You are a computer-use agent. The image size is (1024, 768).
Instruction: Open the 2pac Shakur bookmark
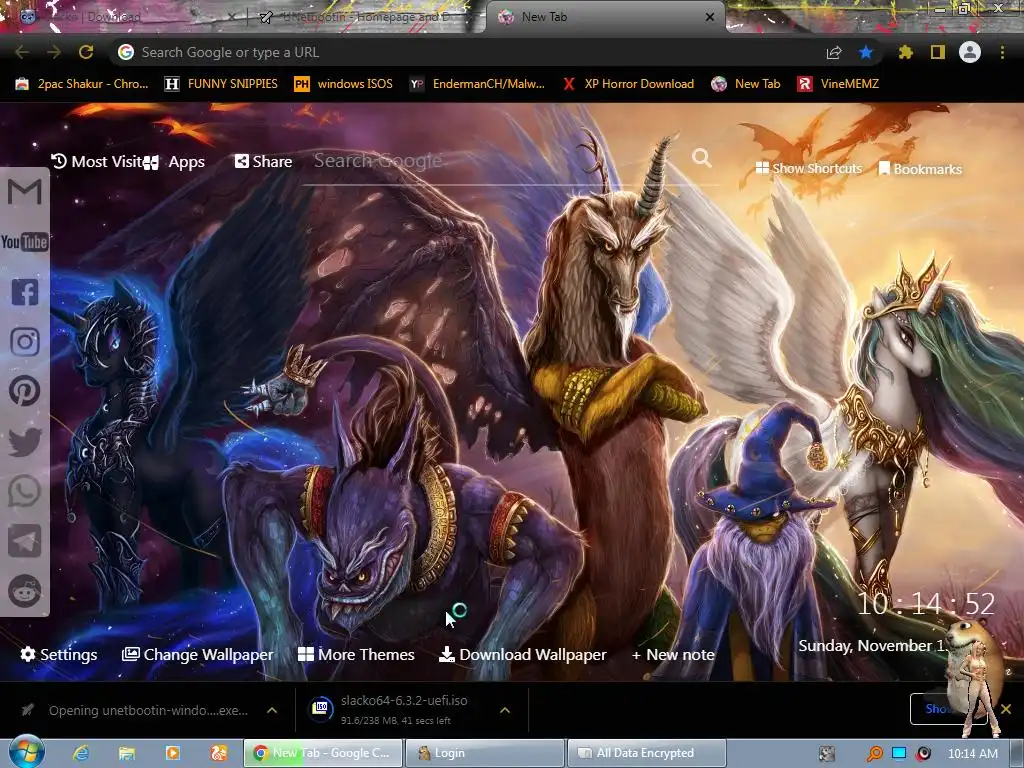click(x=82, y=84)
